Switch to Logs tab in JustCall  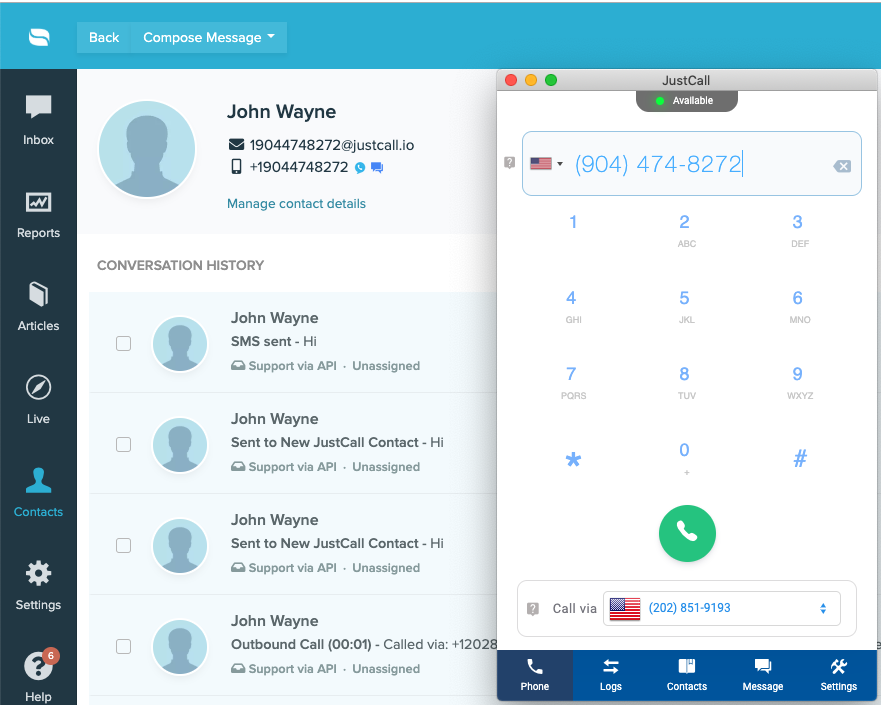pos(611,675)
